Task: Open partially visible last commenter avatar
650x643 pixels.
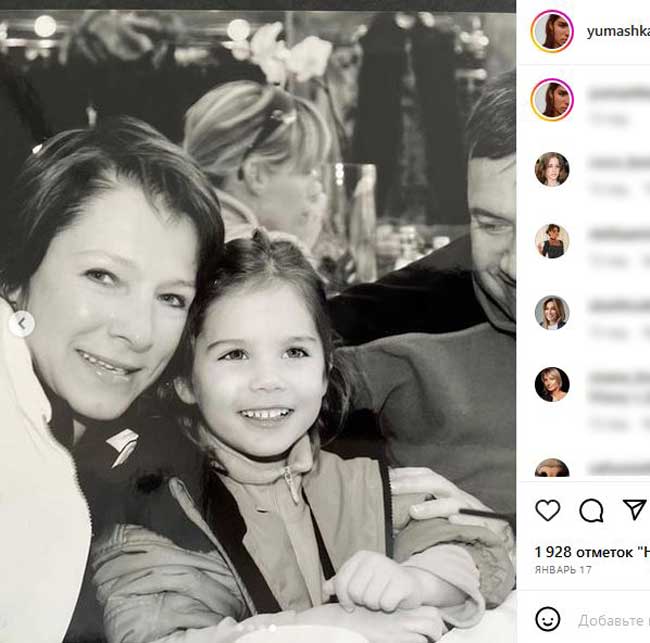Action: click(551, 468)
